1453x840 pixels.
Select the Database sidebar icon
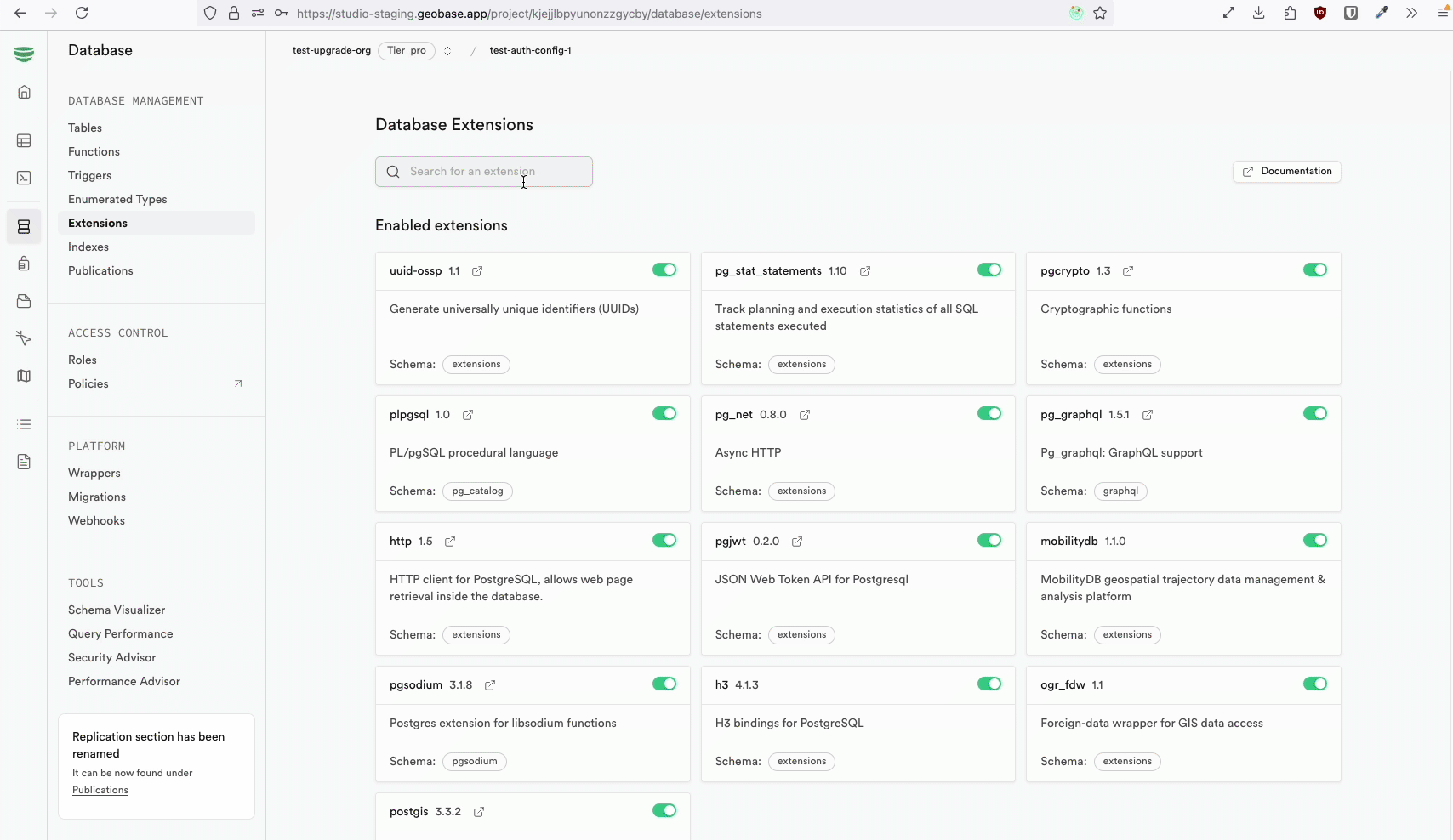click(24, 227)
